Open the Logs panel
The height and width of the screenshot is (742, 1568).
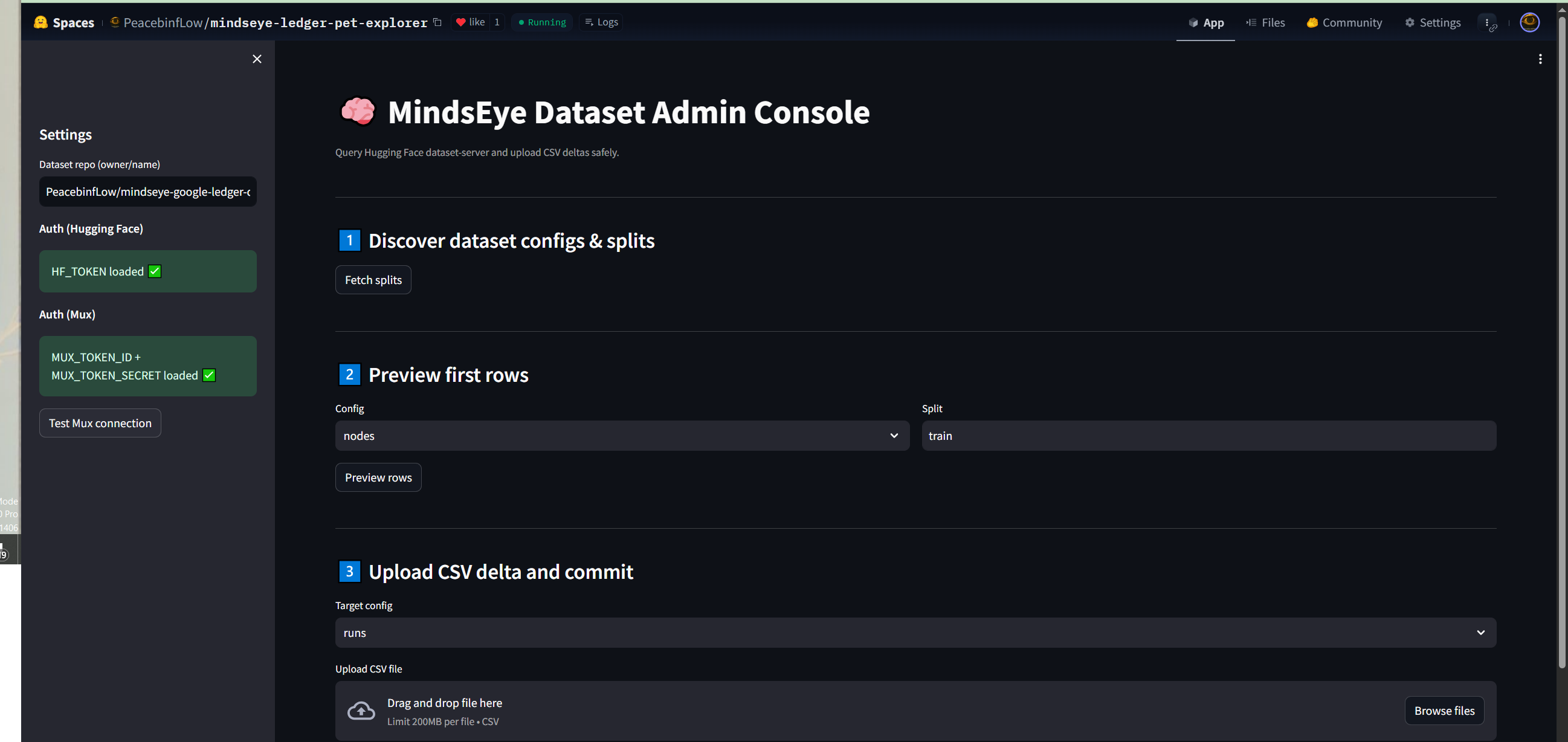coord(600,22)
